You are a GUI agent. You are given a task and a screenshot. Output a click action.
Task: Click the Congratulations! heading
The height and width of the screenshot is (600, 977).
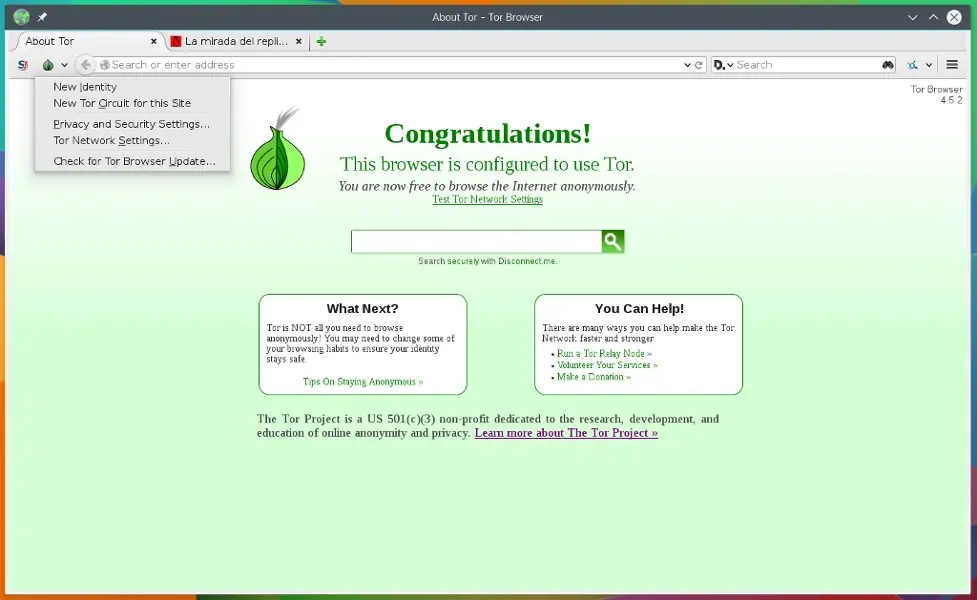click(x=488, y=134)
